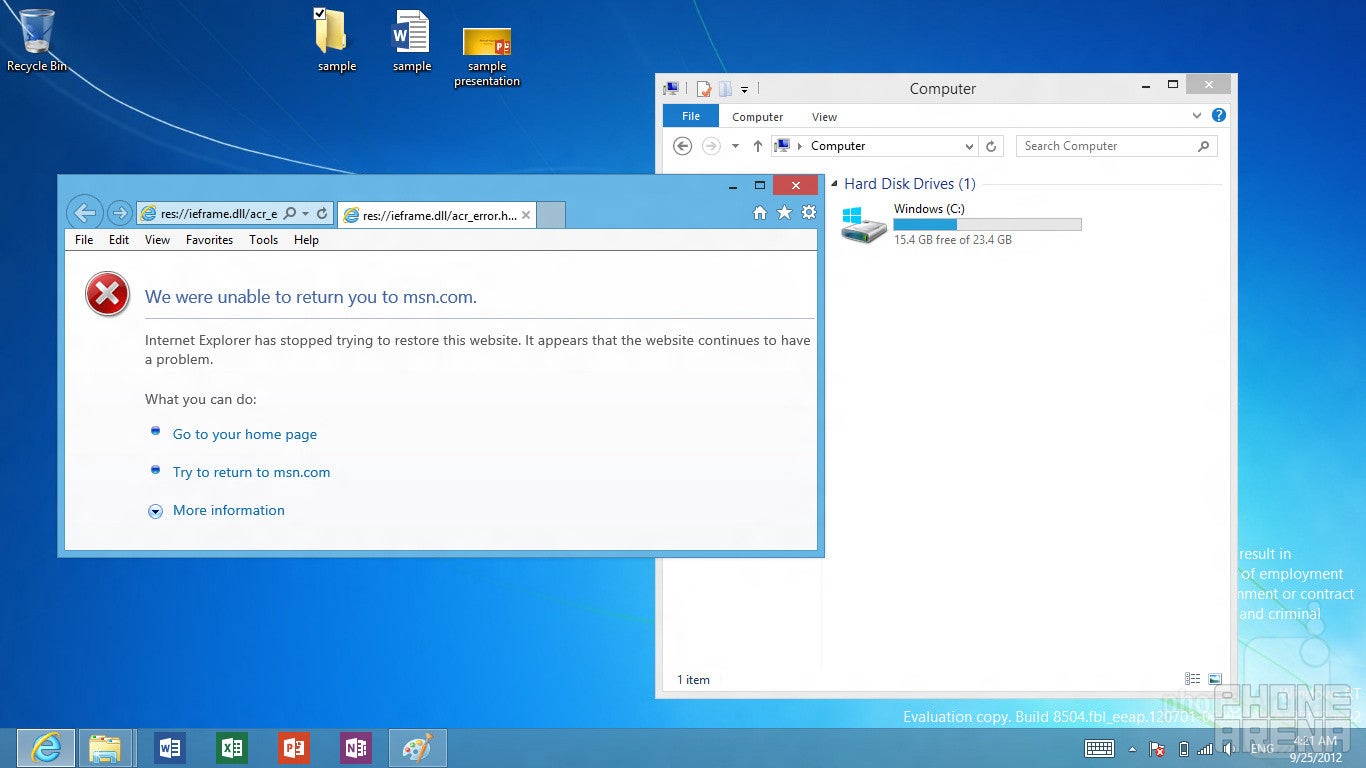Viewport: 1366px width, 768px height.
Task: Click the IE Home icon
Action: pyautogui.click(x=760, y=212)
